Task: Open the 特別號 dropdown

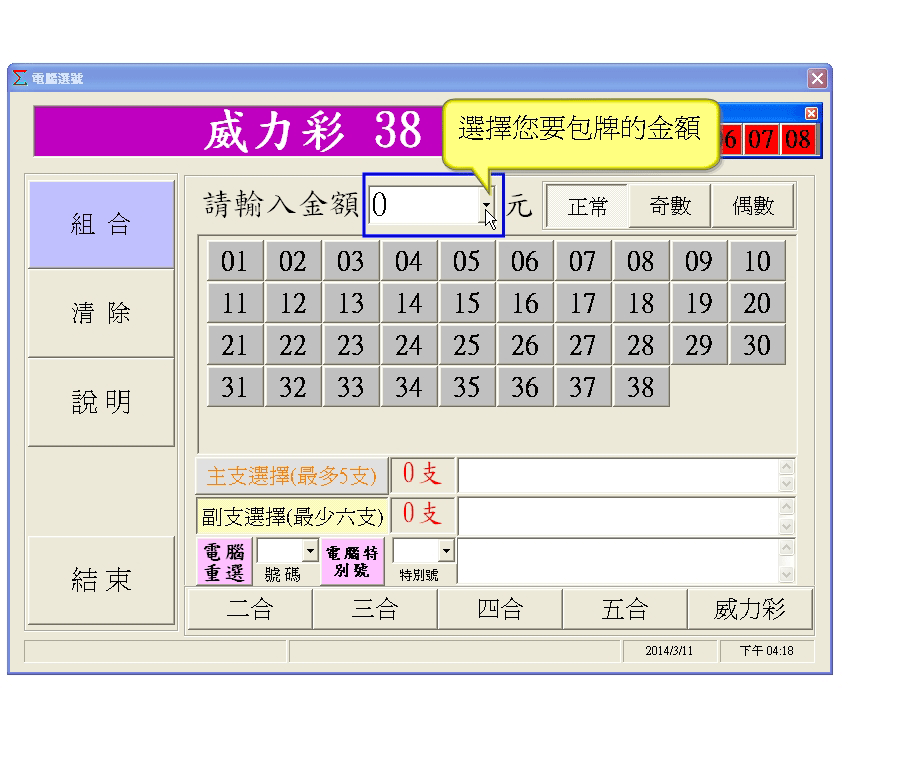Action: 446,551
